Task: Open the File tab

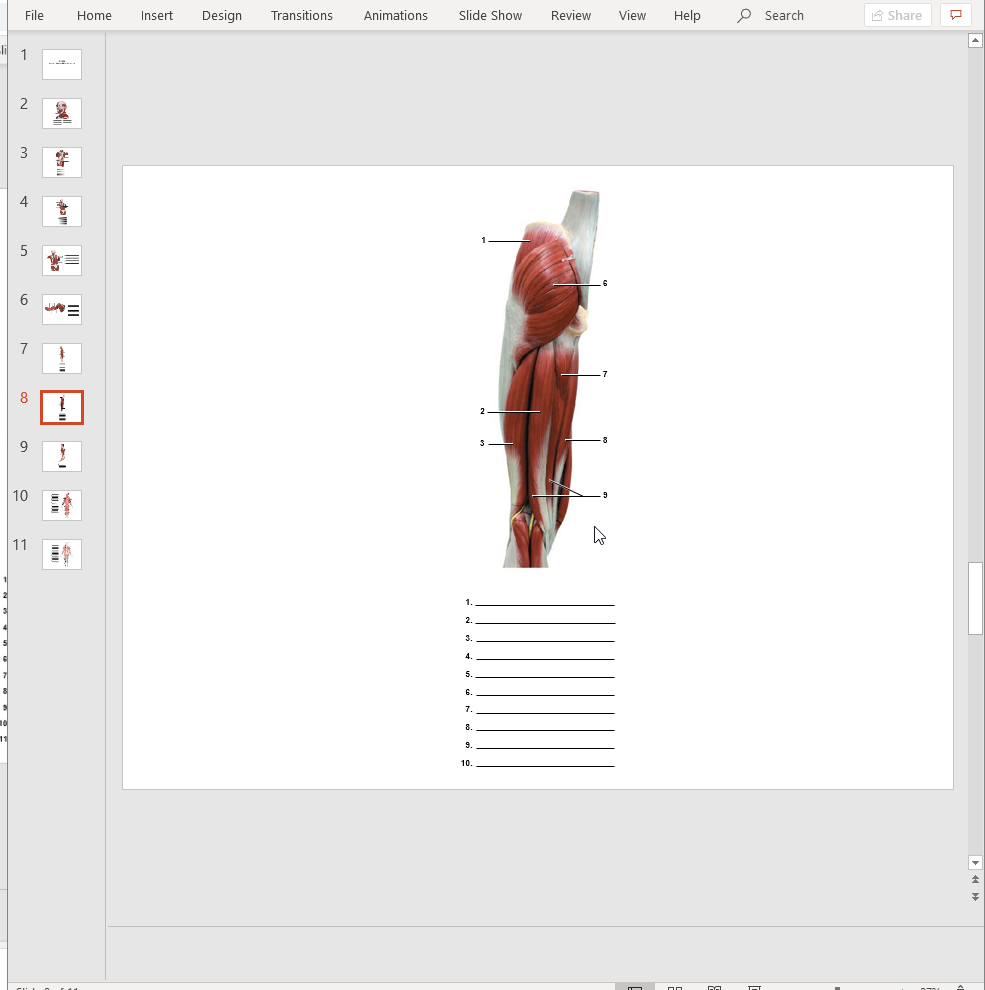Action: 34,15
